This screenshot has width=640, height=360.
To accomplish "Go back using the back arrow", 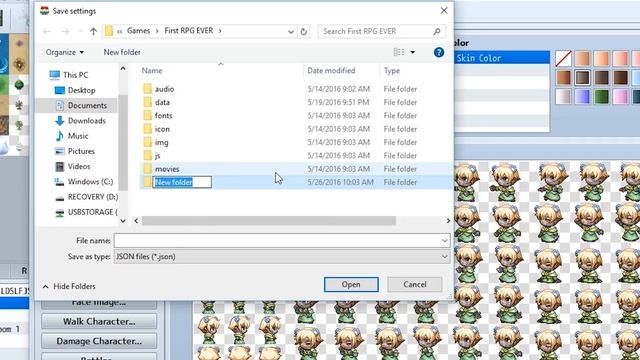I will coord(47,31).
